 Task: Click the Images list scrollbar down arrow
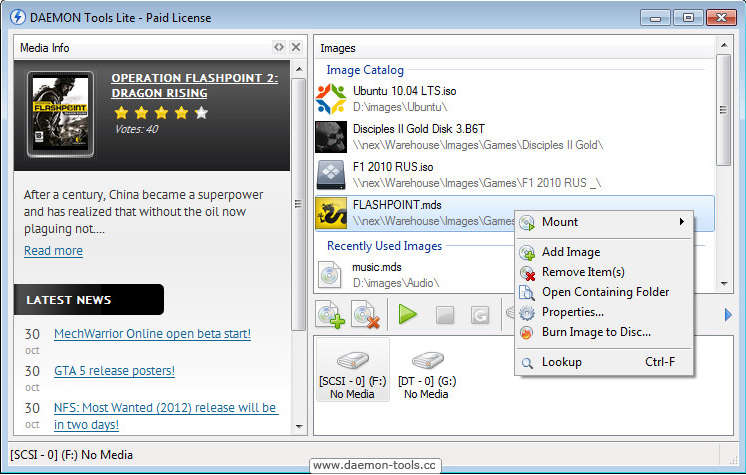pos(724,284)
